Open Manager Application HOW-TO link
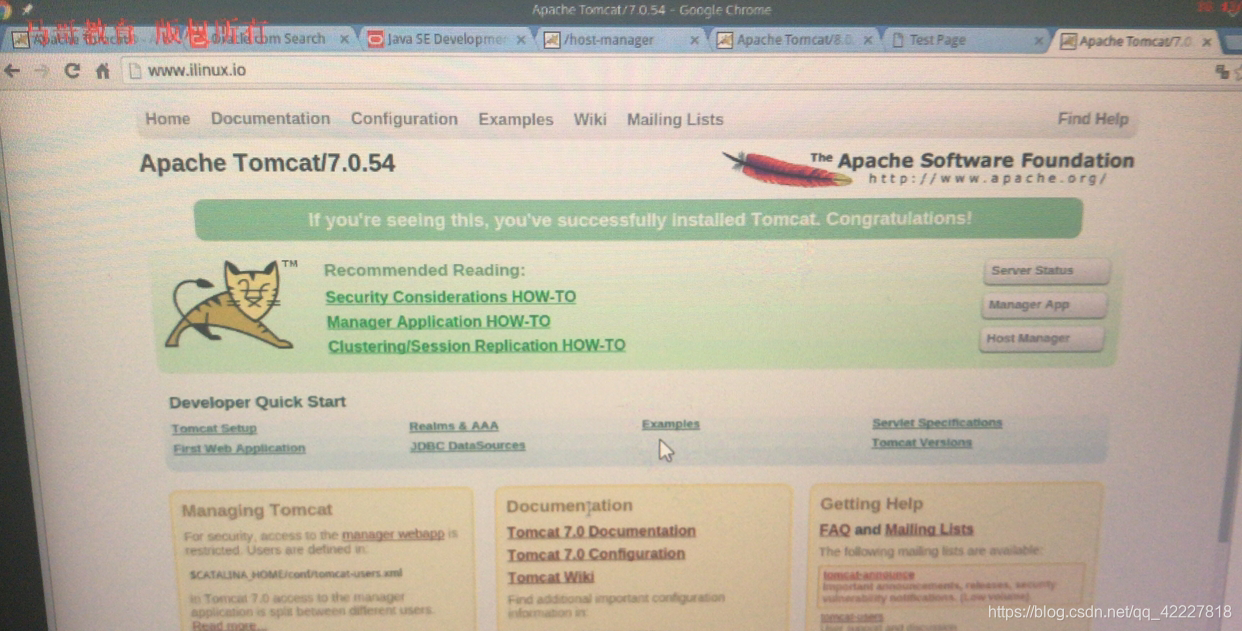This screenshot has height=631, width=1242. [x=438, y=321]
